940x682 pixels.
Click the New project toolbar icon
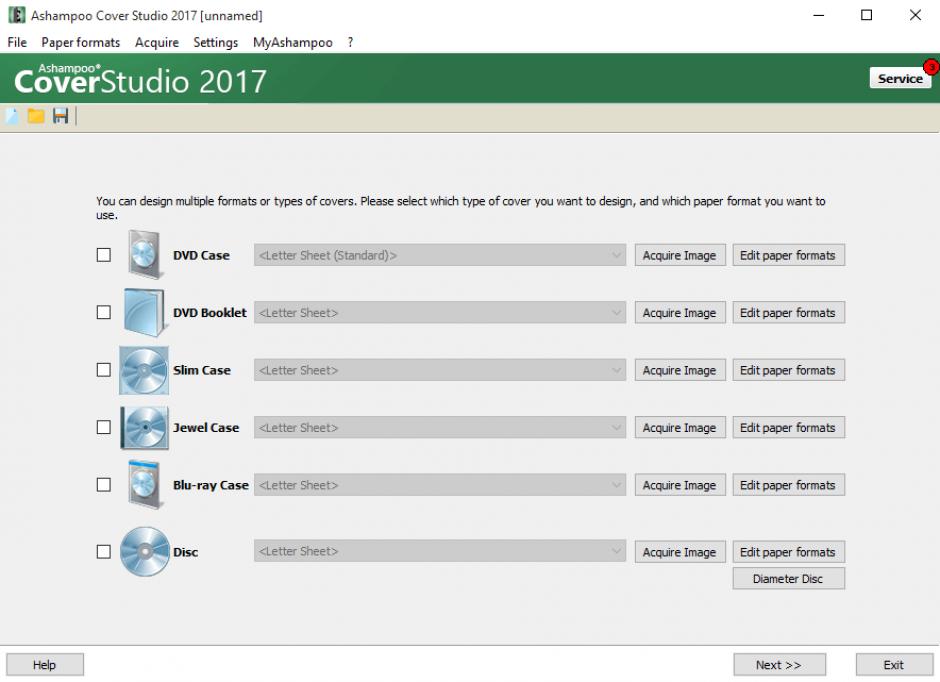coord(12,116)
